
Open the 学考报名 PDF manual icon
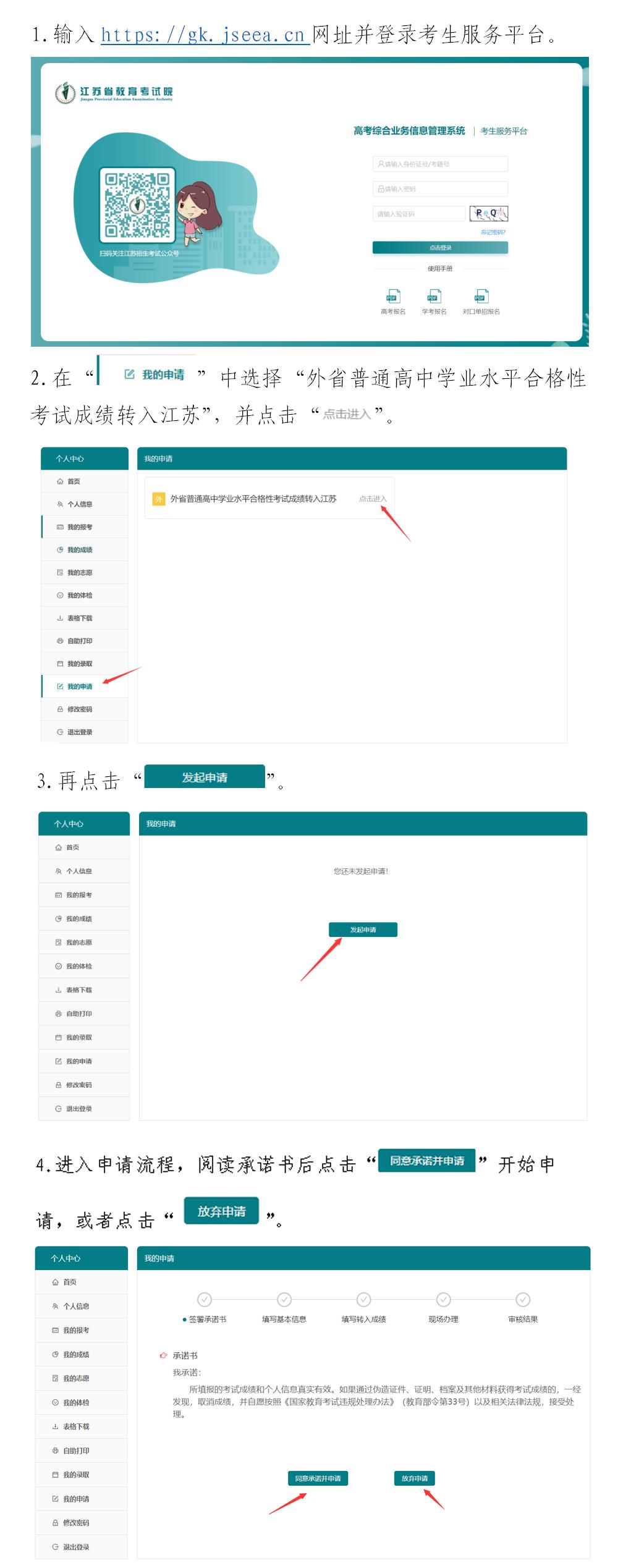coord(434,297)
